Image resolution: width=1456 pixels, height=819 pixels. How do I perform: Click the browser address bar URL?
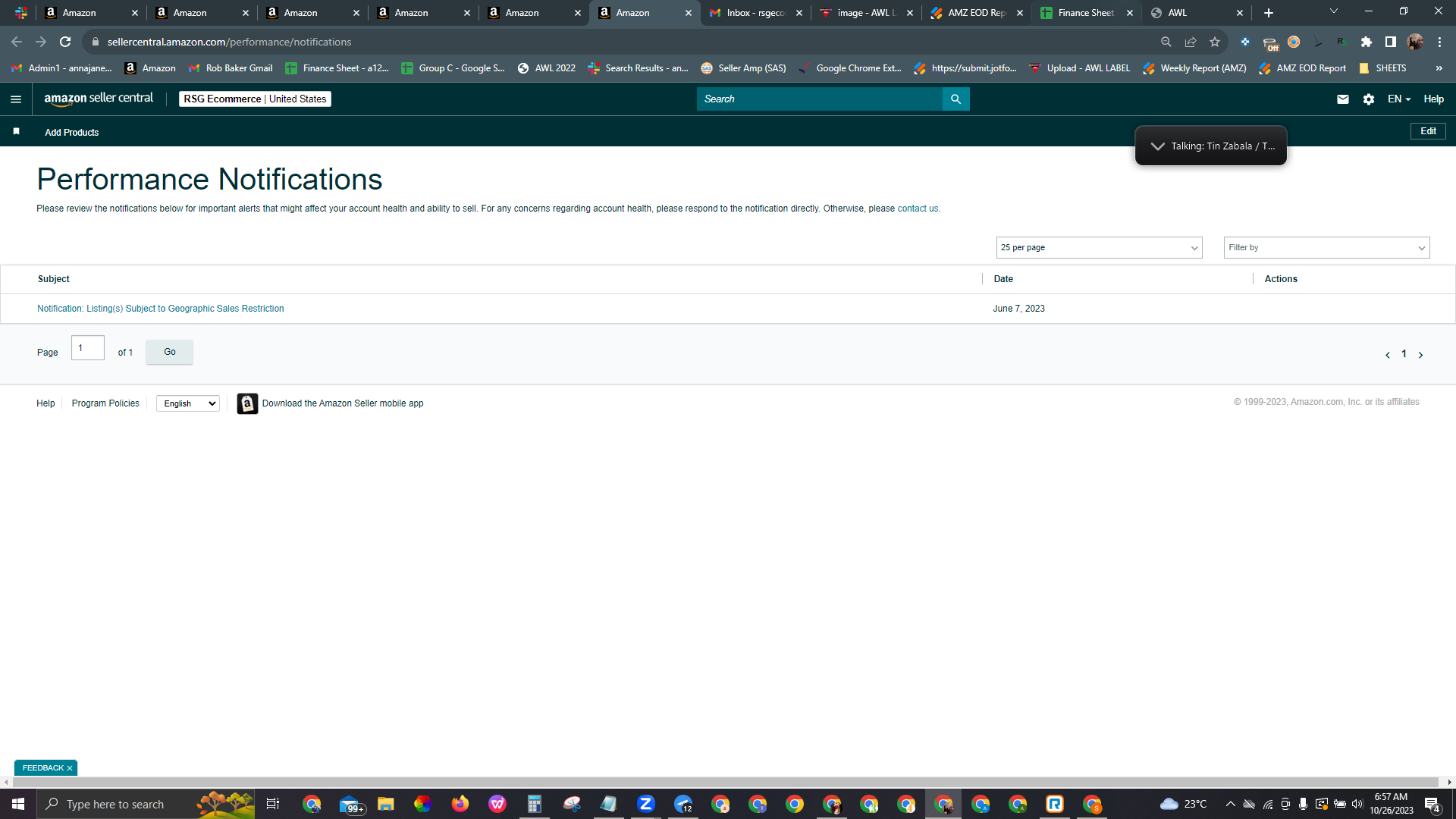tap(229, 42)
